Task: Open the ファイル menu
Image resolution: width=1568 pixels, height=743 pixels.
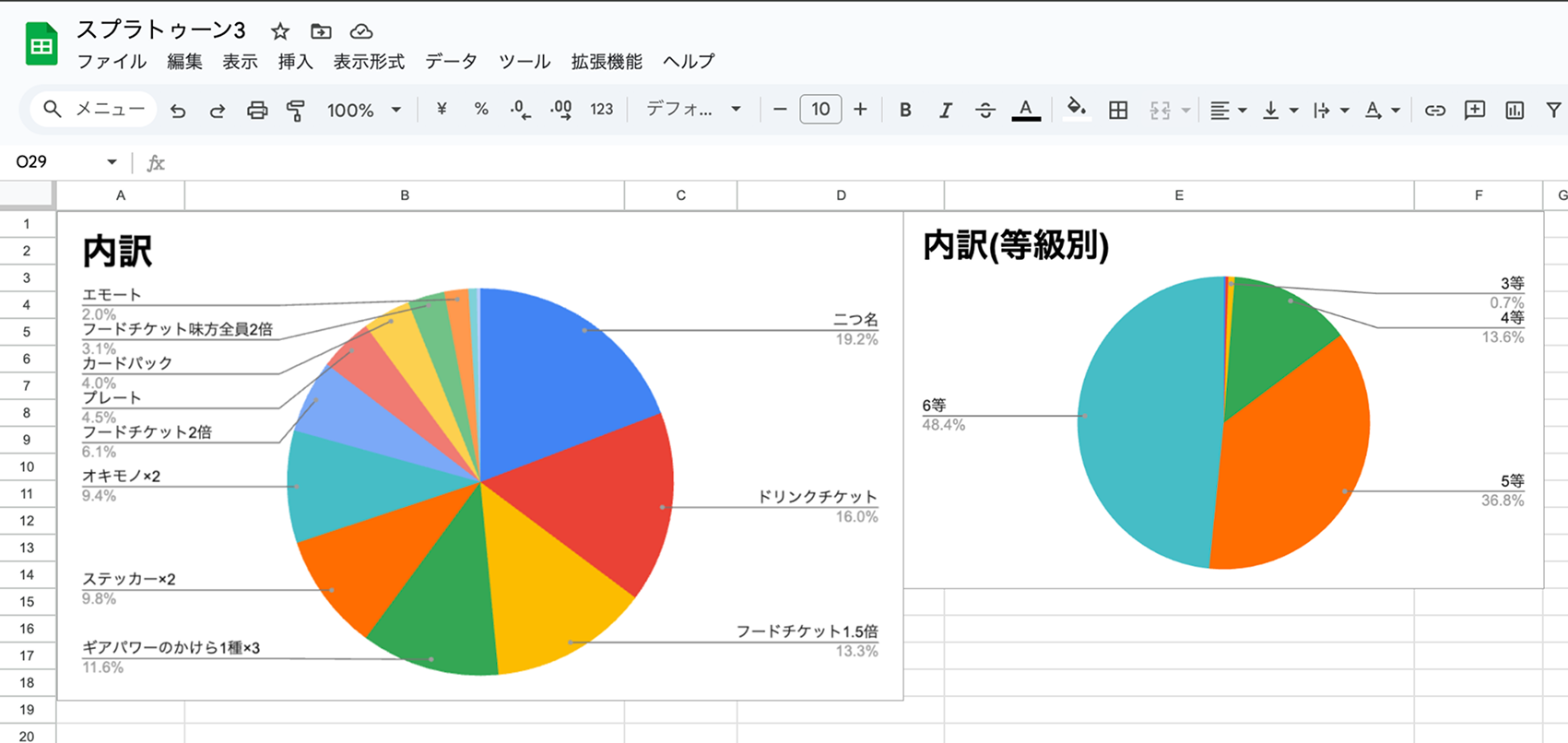Action: click(112, 62)
